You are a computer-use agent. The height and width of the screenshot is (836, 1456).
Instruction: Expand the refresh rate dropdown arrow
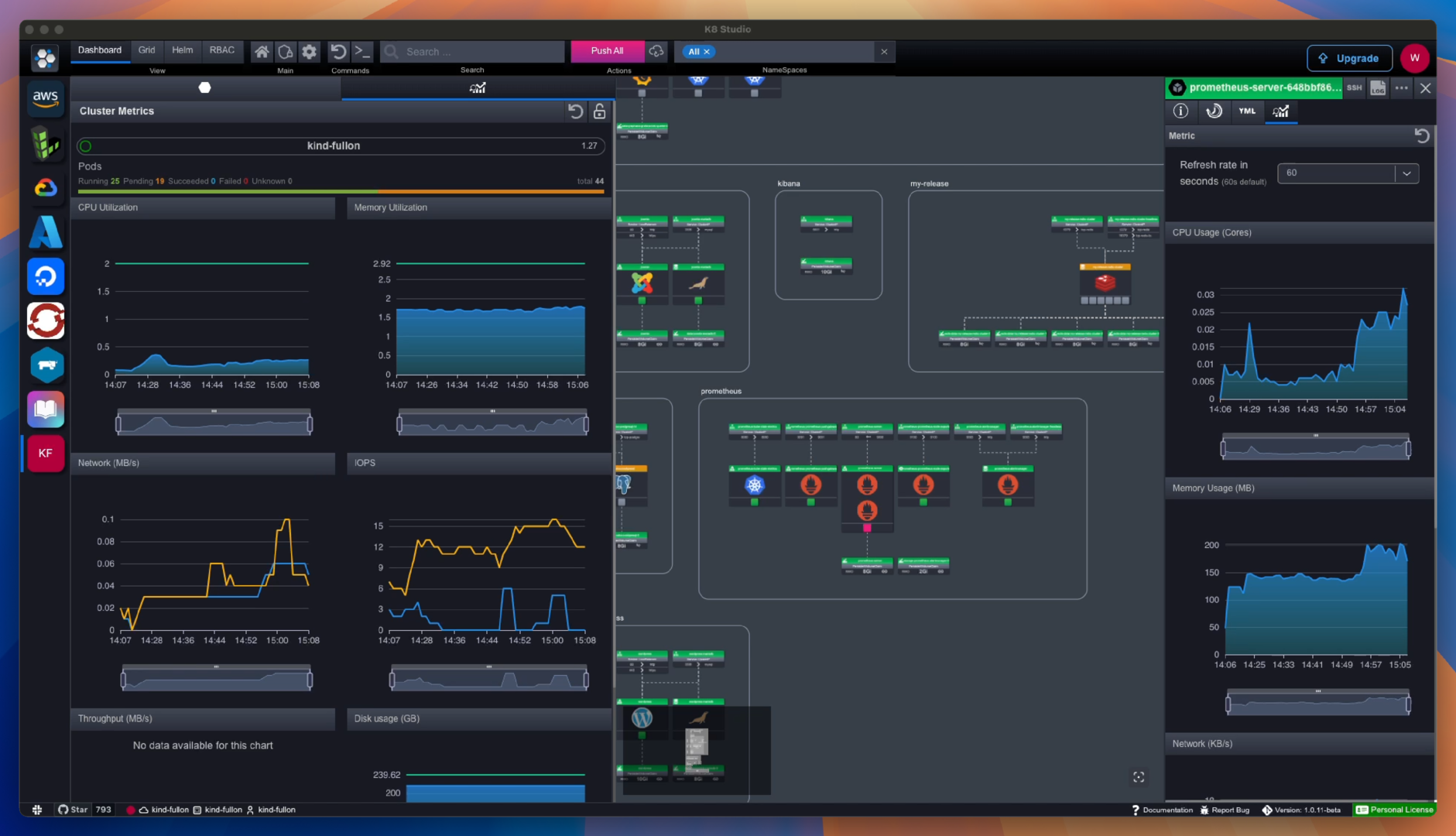pos(1406,173)
